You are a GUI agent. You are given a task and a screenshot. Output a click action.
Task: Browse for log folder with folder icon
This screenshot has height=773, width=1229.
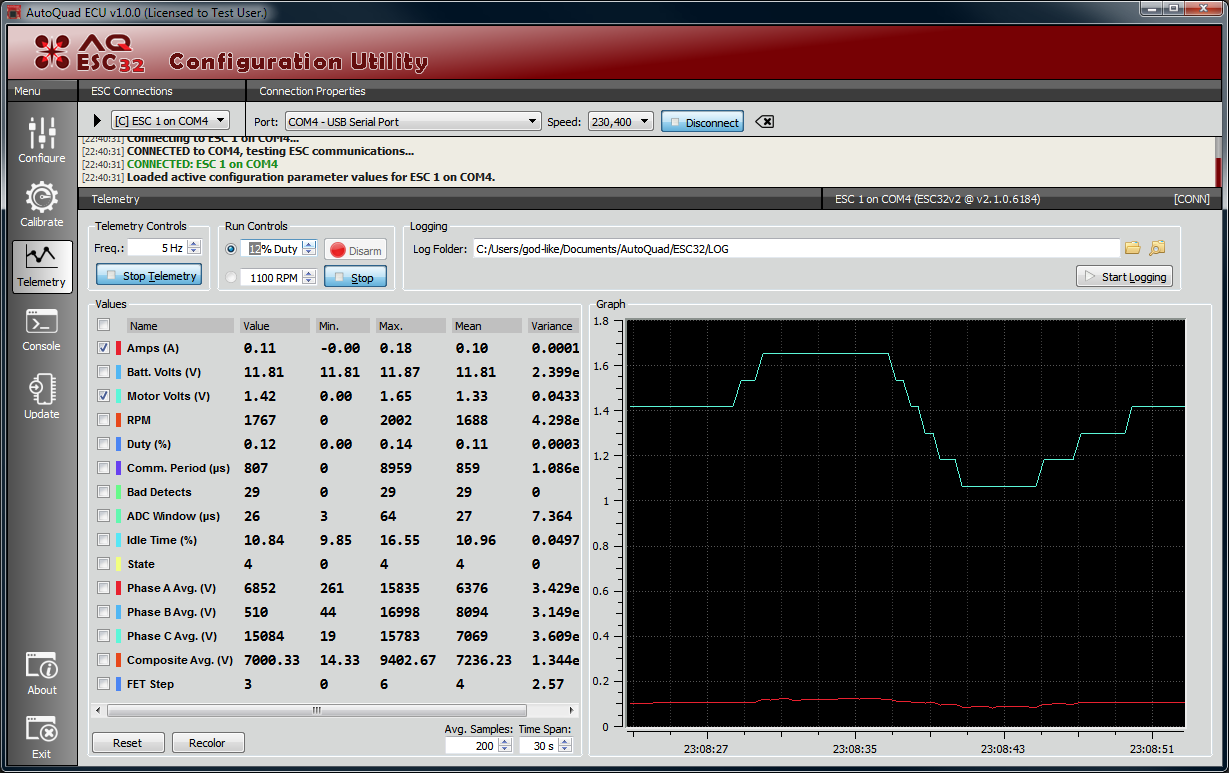1133,248
